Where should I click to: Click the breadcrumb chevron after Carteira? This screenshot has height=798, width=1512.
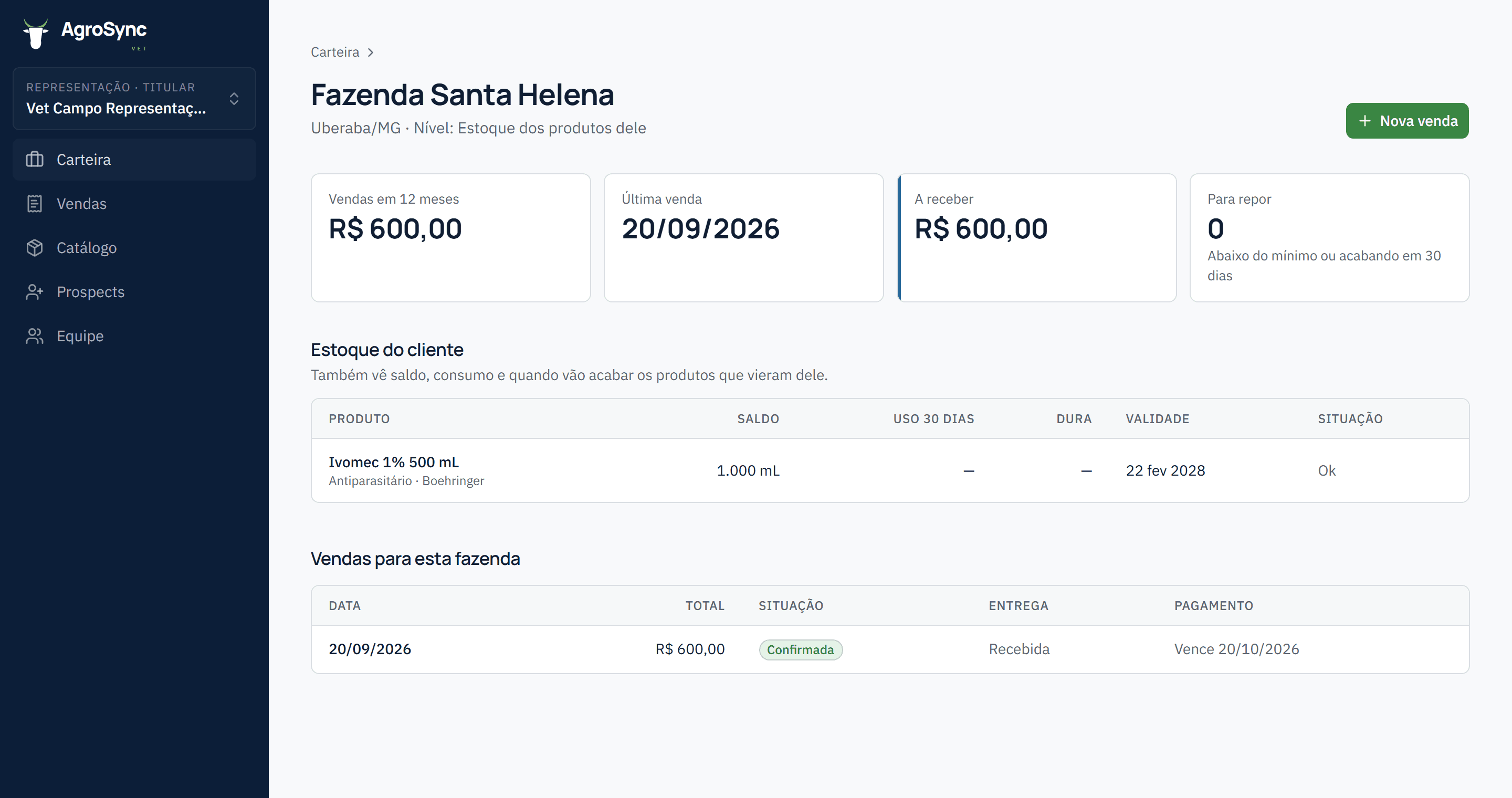[x=370, y=52]
